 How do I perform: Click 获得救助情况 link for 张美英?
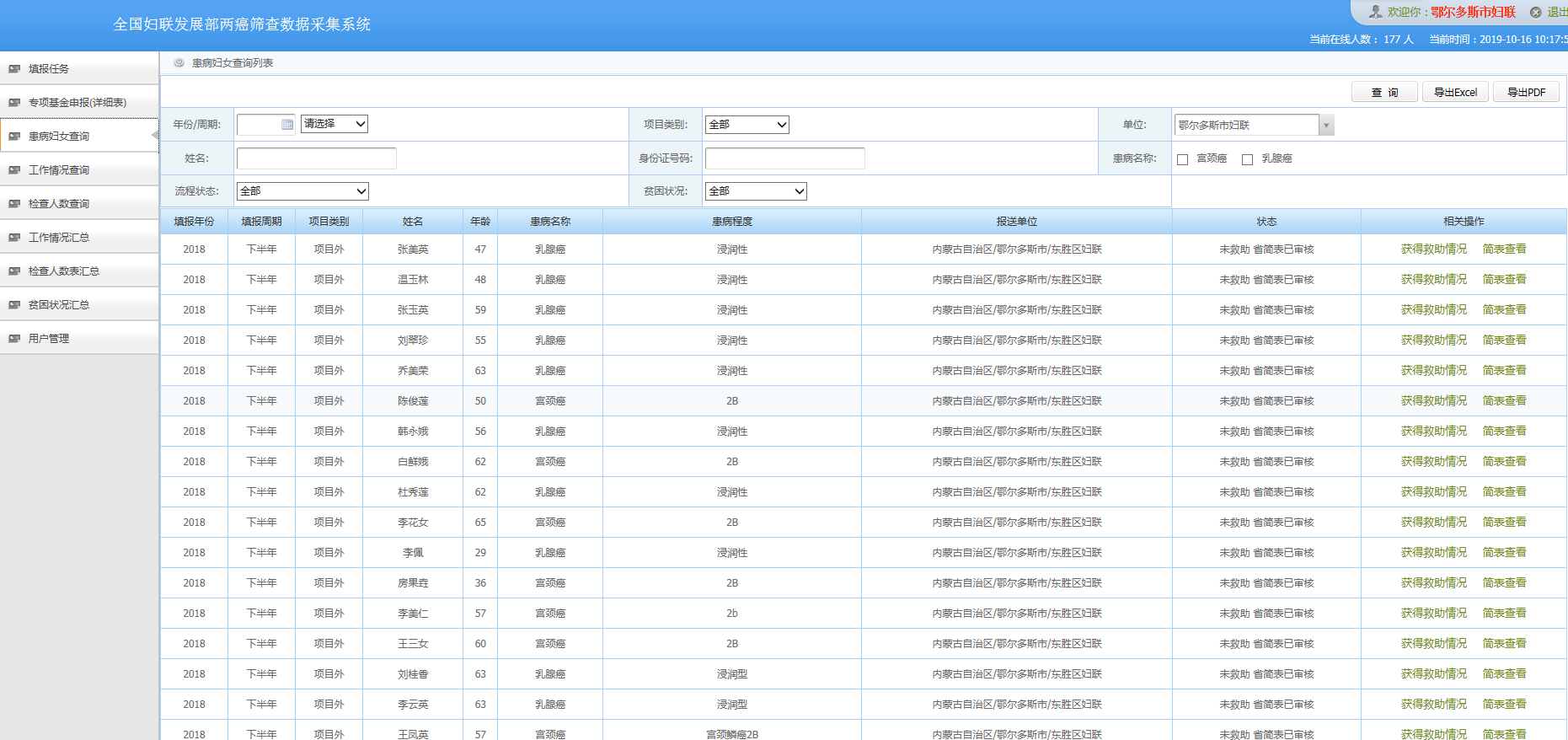coord(1434,249)
